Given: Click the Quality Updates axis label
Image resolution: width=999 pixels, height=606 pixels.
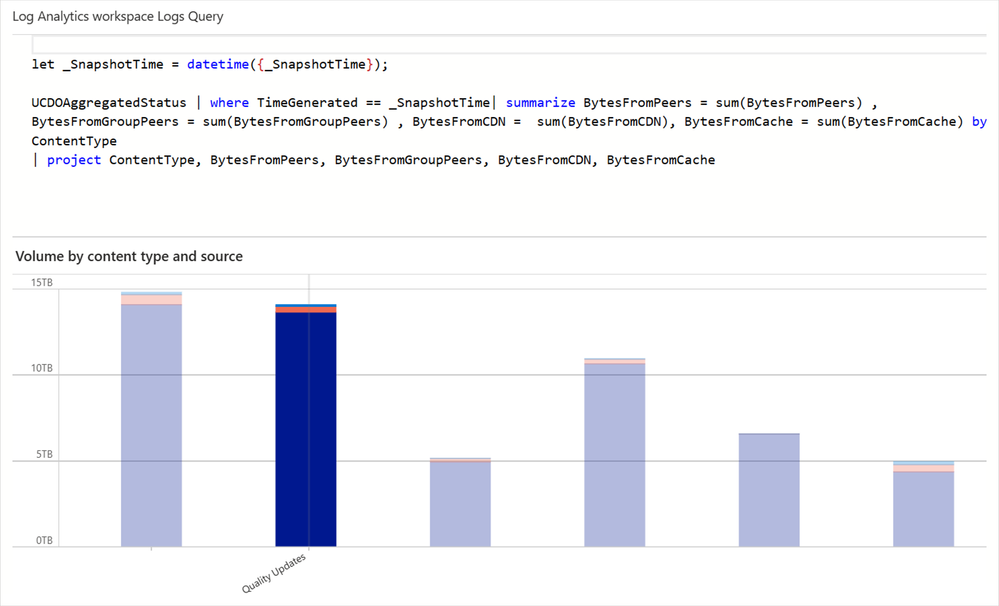Looking at the screenshot, I should (274, 573).
